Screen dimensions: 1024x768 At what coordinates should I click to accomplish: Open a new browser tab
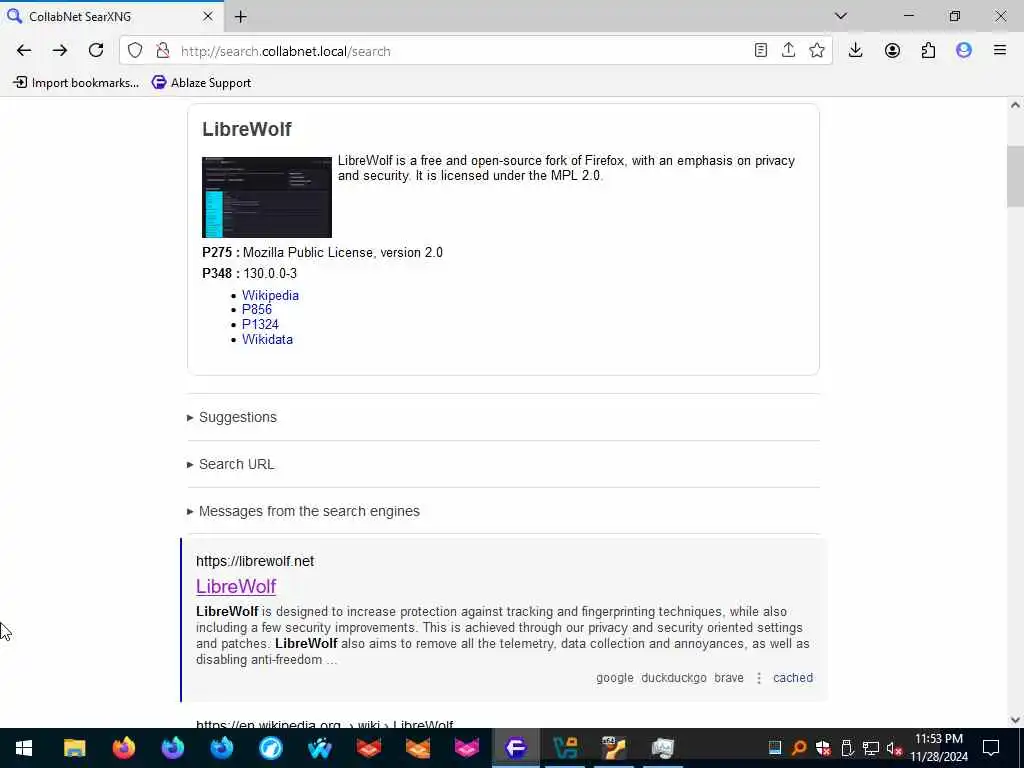pos(240,16)
